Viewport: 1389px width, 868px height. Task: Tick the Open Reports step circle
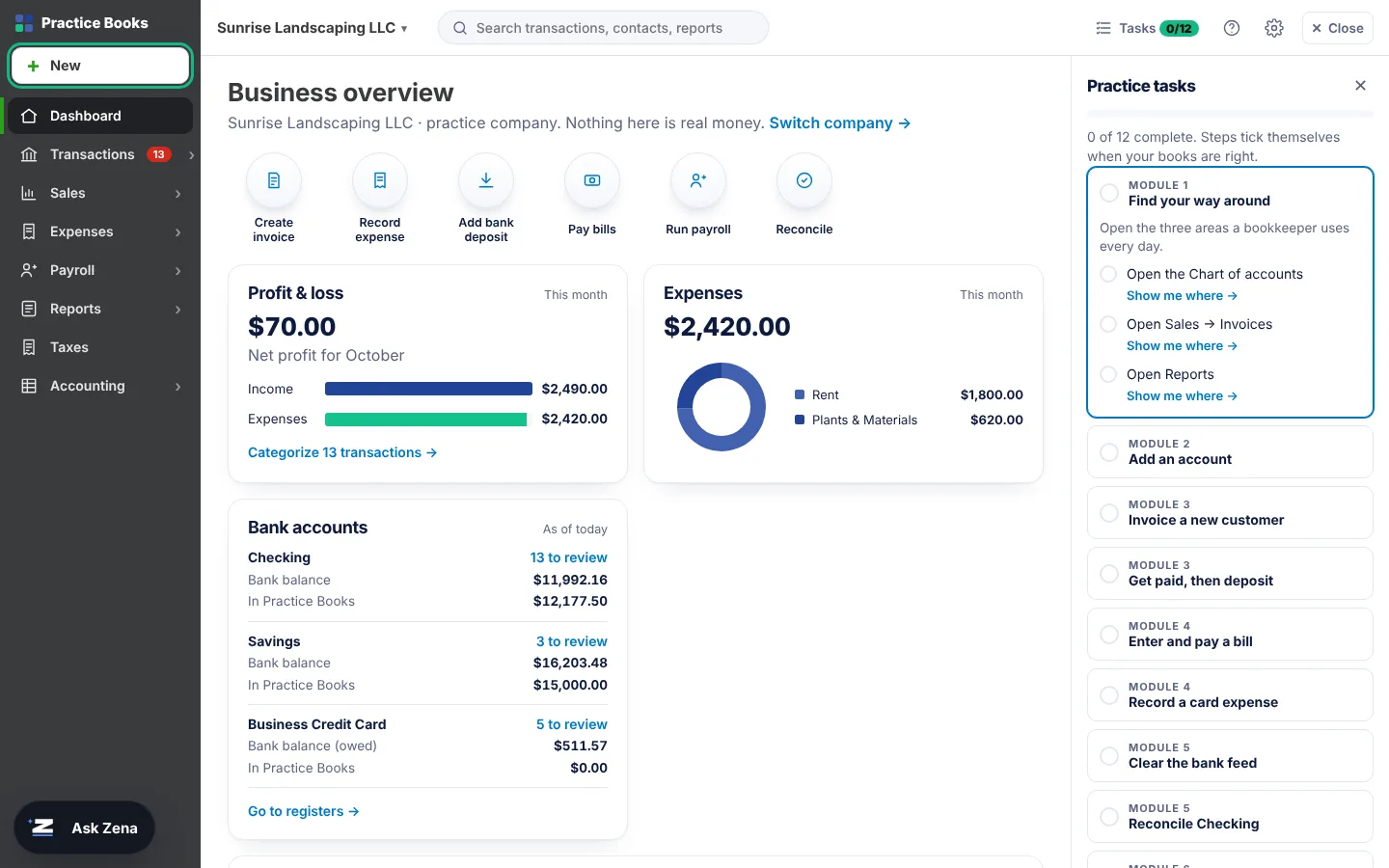[1109, 374]
